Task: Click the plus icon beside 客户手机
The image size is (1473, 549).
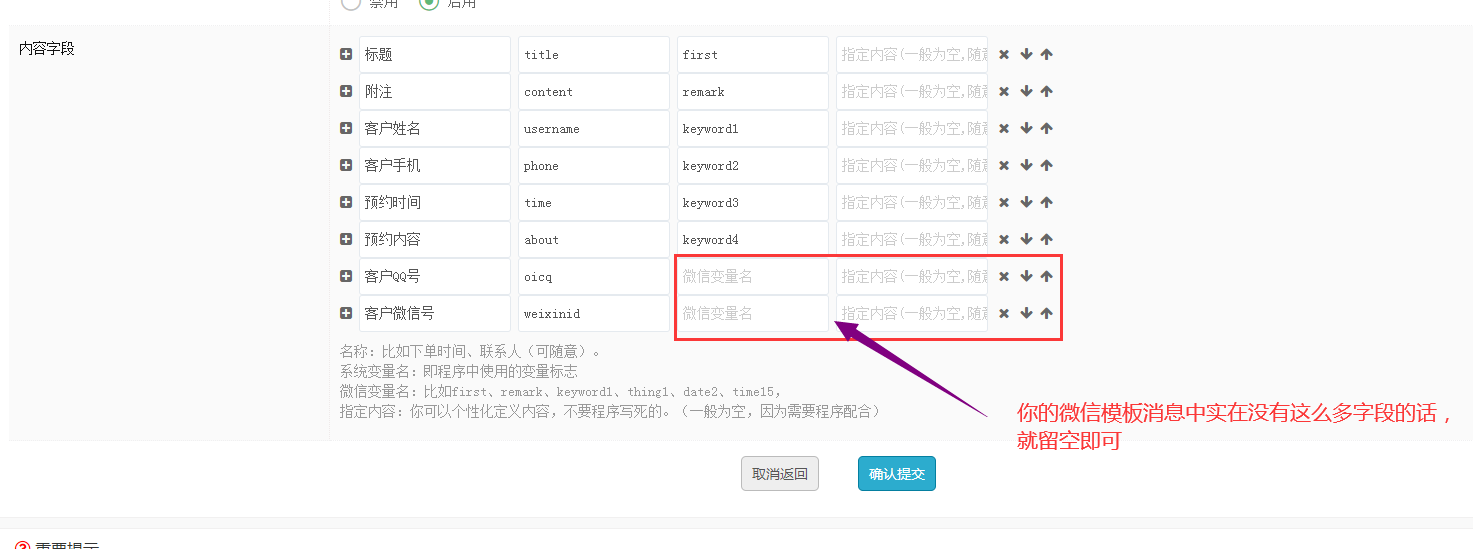Action: pos(346,166)
